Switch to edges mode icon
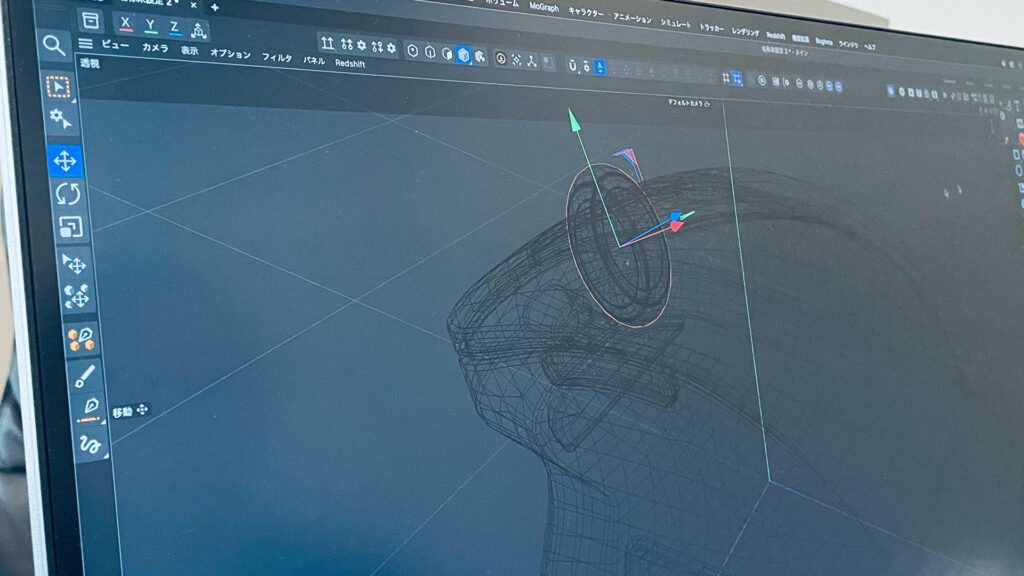 tap(430, 52)
